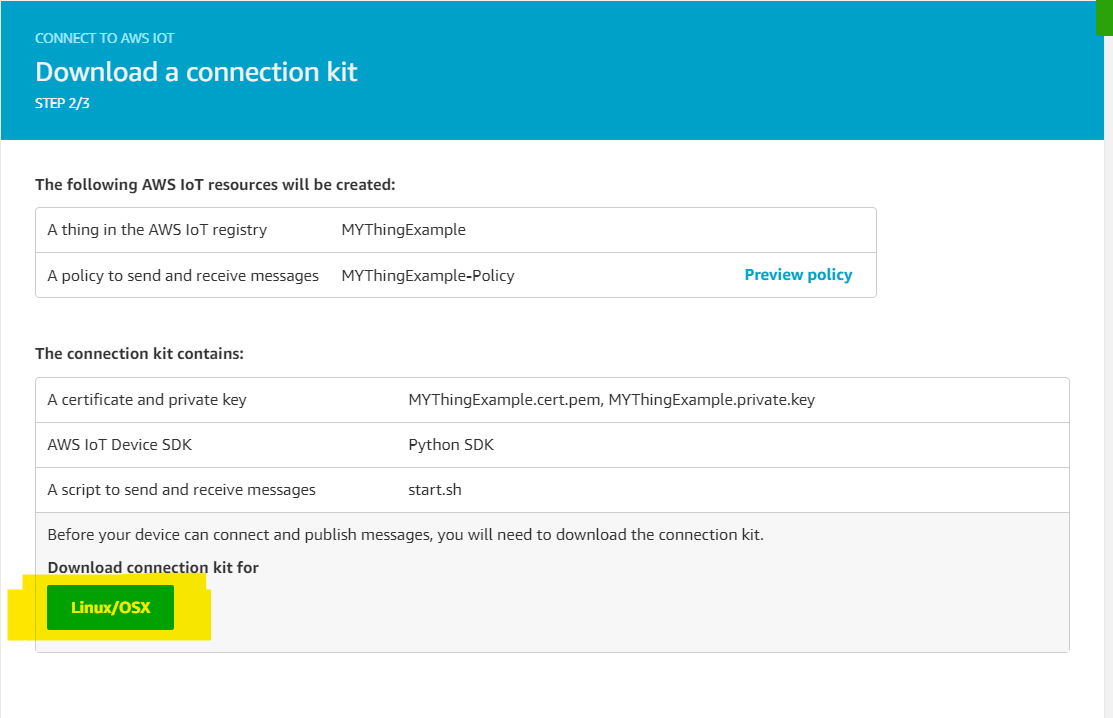Click the thing in AWS IoT registry label
This screenshot has height=718, width=1113.
click(x=157, y=230)
